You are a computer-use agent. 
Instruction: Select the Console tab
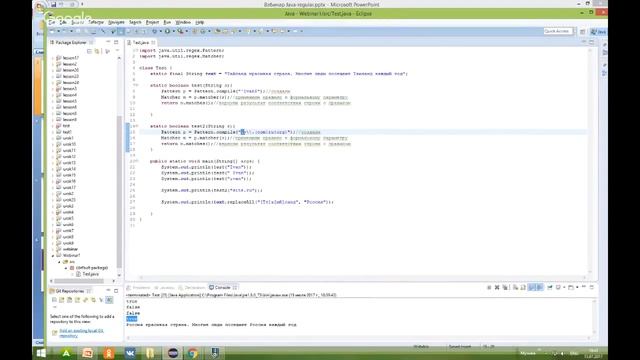(x=223, y=288)
